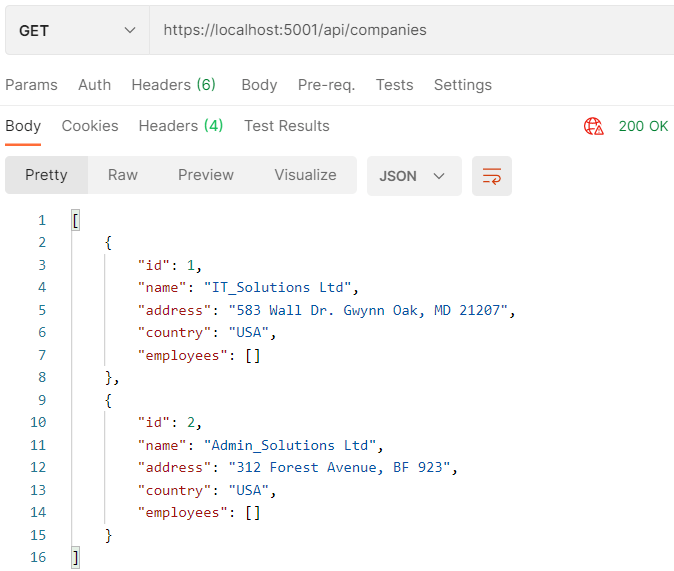Viewport: 674px width, 571px height.
Task: Click line number 8 in the gutter
Action: [x=42, y=378]
